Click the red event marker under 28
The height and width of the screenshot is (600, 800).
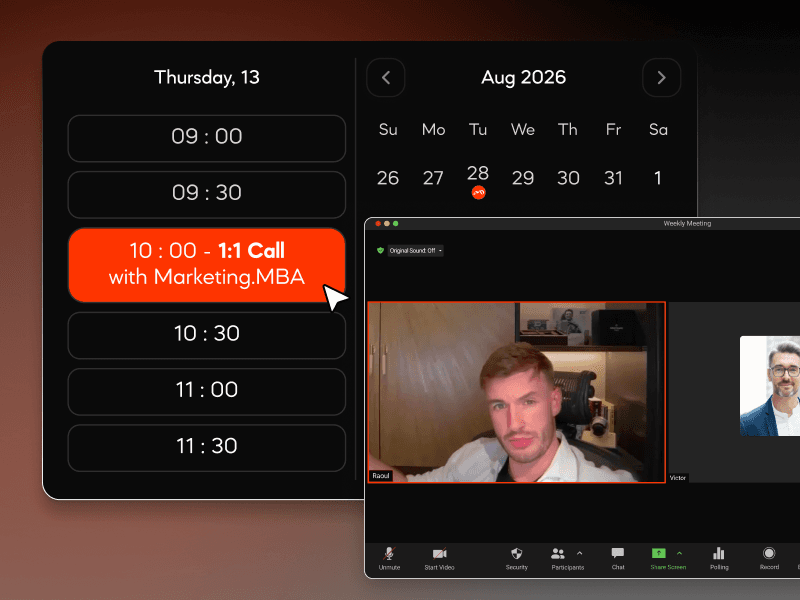[x=479, y=192]
